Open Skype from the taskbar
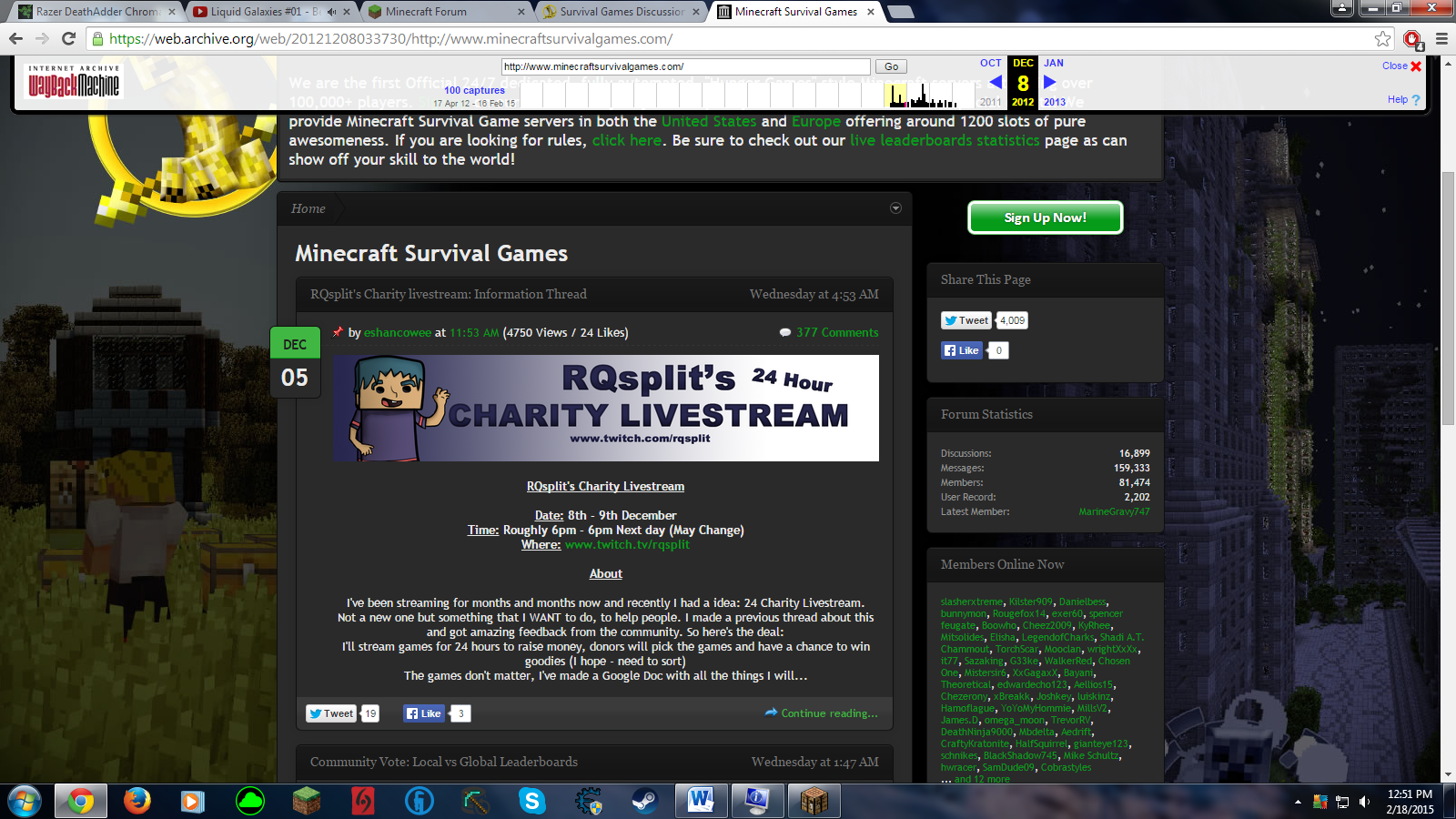Viewport: 1456px width, 819px height. (531, 801)
